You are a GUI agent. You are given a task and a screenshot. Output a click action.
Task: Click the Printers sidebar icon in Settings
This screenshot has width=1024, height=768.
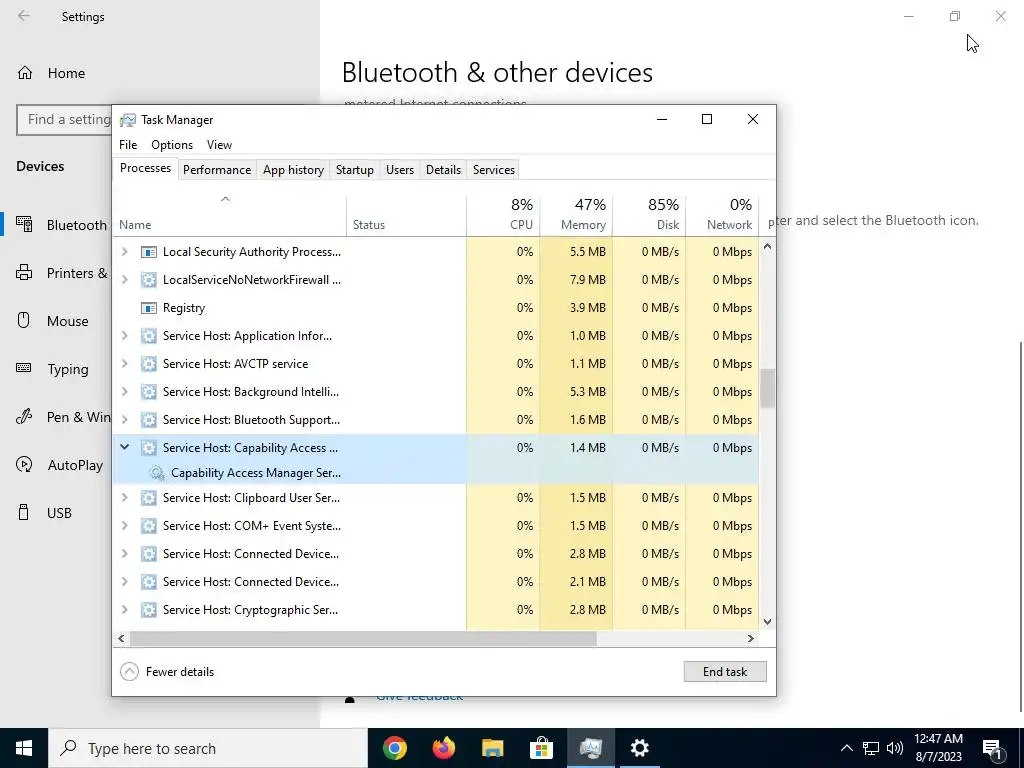point(24,273)
